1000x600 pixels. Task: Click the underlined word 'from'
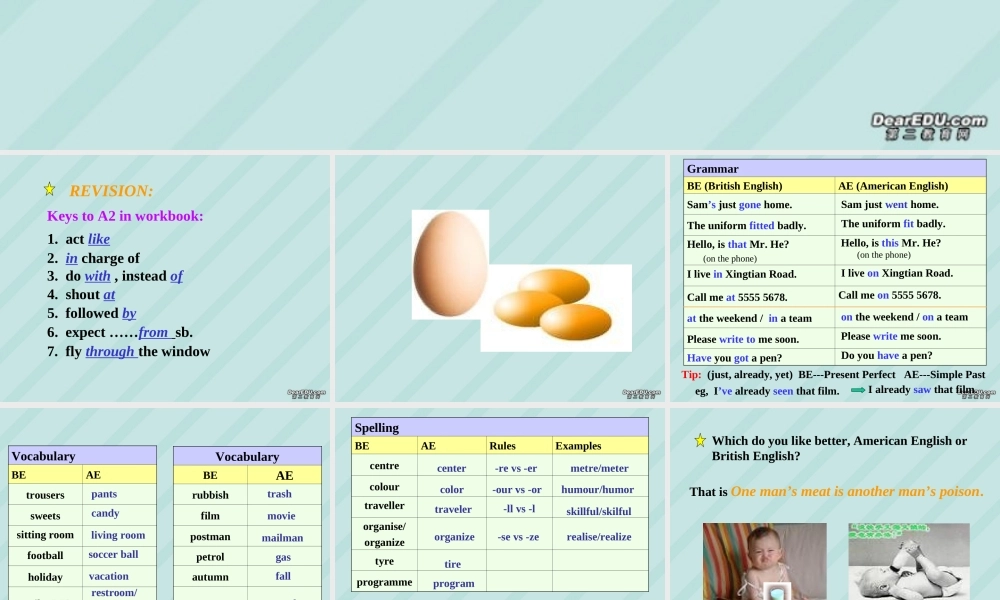pos(153,332)
